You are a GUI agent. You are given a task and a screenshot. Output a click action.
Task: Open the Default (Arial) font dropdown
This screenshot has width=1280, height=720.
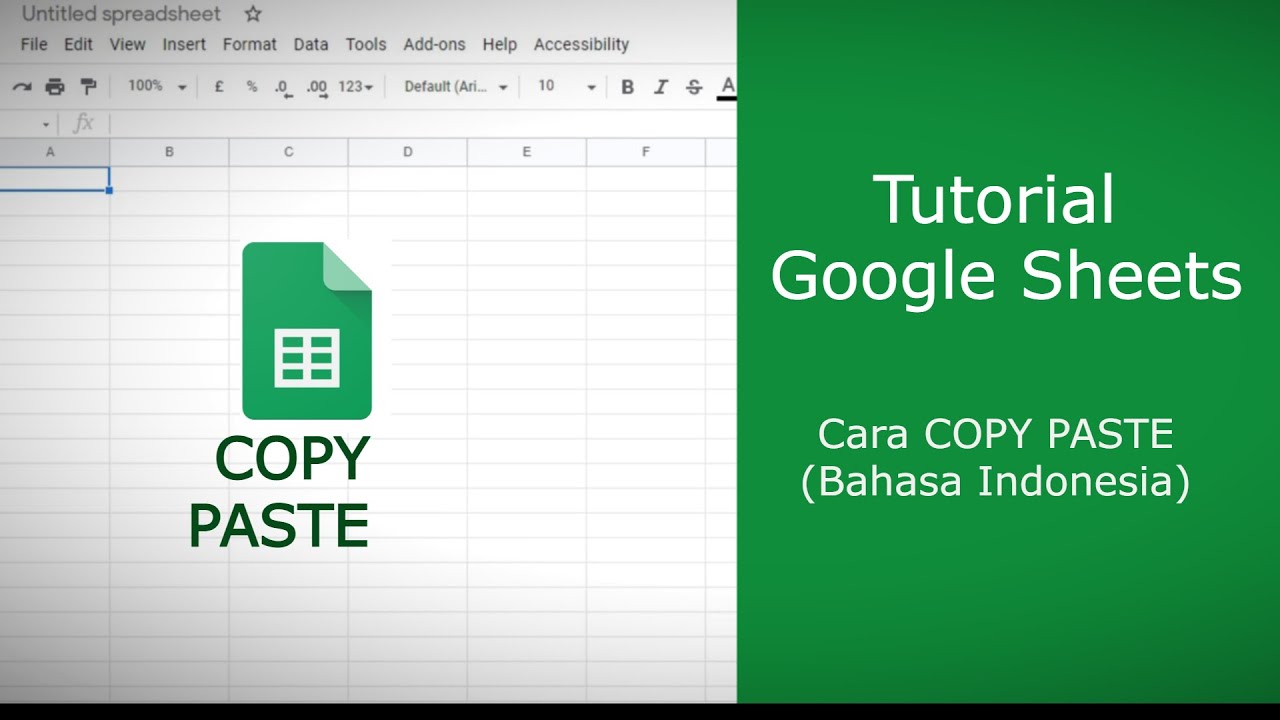tap(456, 87)
